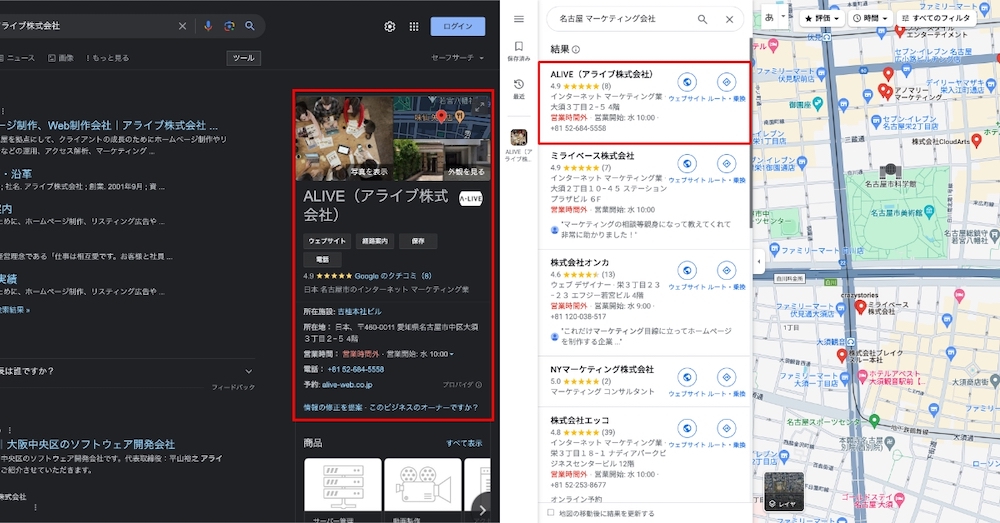Click route icon for 株式会社オンカ
Viewport: 1000px width, 523px height.
pyautogui.click(x=726, y=270)
